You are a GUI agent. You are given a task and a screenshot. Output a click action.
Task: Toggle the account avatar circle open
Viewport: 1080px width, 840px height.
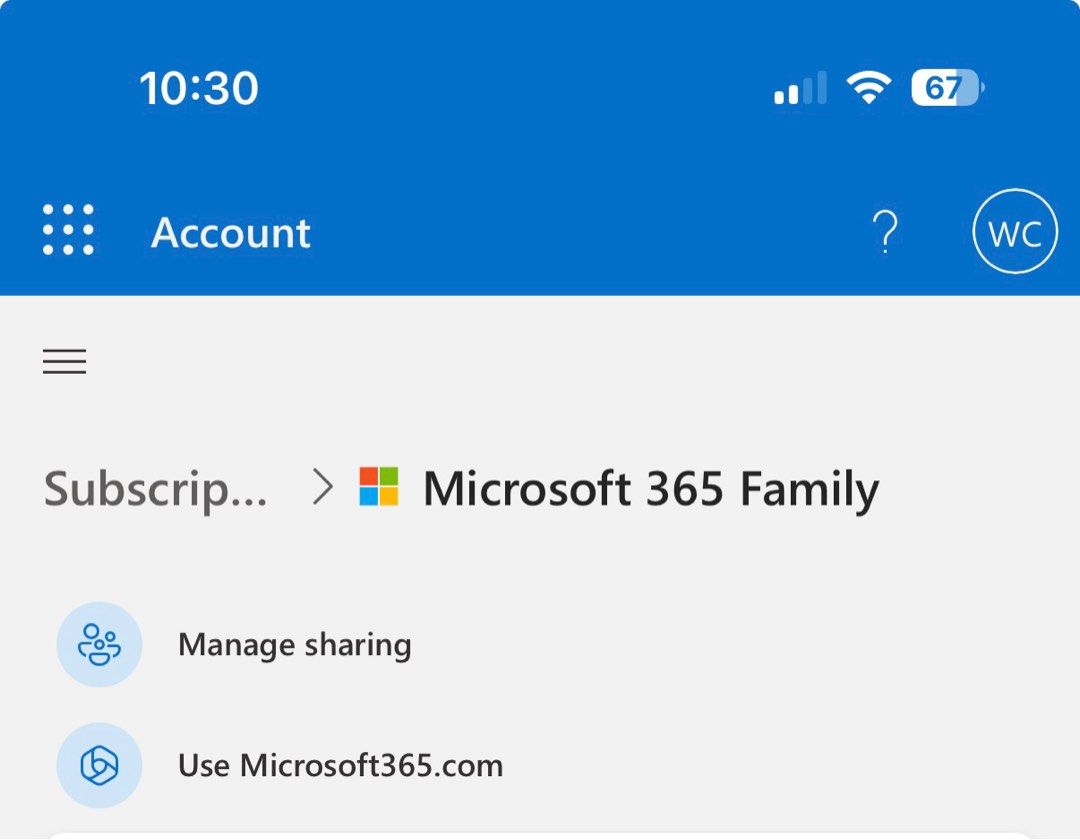pyautogui.click(x=1014, y=232)
